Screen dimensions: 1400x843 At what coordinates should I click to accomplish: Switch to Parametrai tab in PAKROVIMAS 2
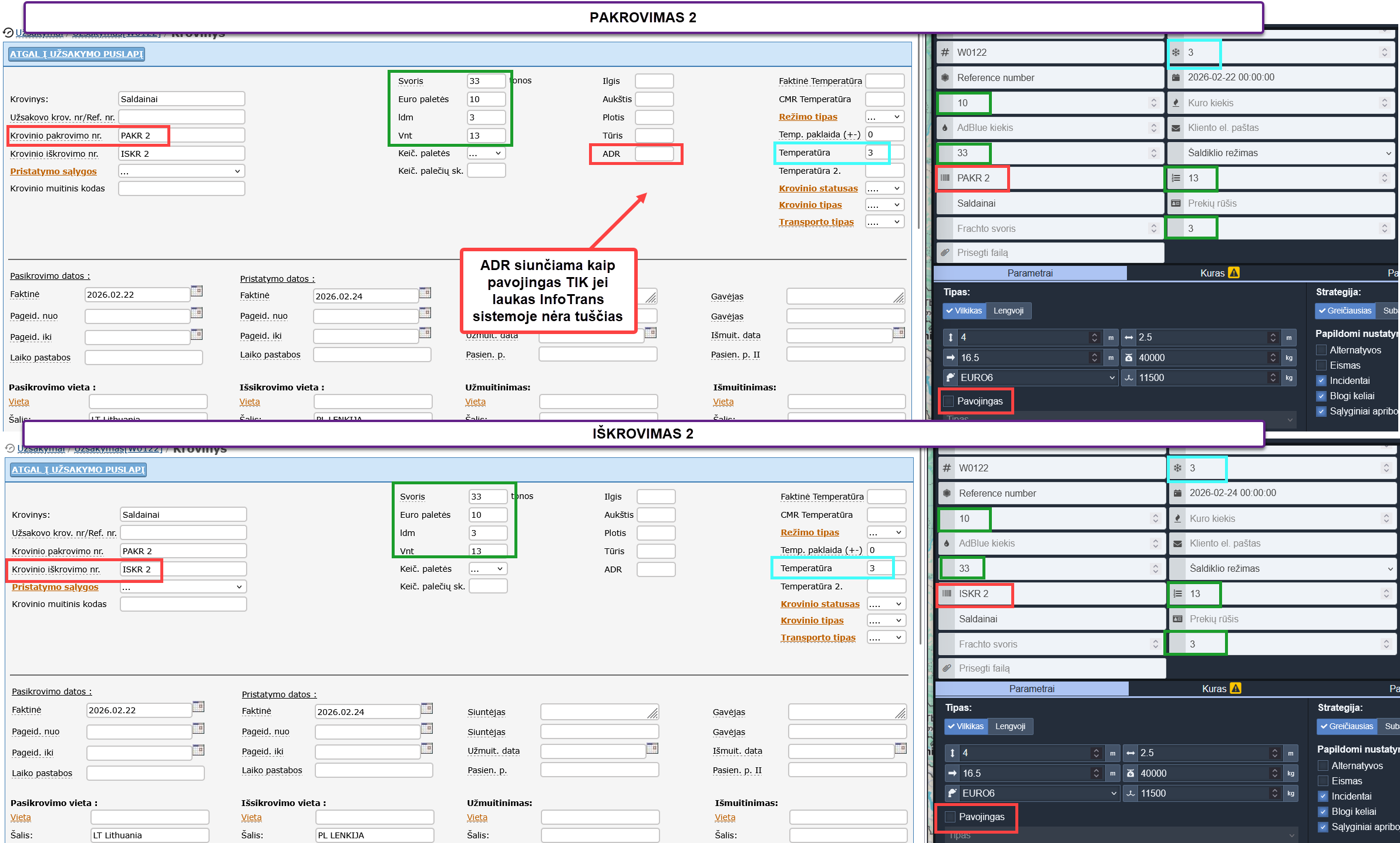[x=1030, y=273]
